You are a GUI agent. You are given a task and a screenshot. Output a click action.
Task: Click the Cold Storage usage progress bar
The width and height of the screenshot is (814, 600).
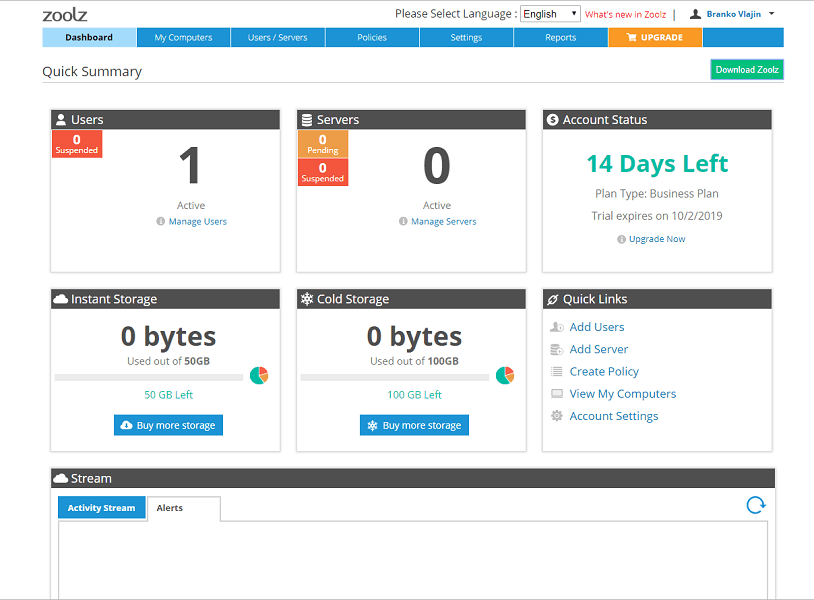click(395, 377)
